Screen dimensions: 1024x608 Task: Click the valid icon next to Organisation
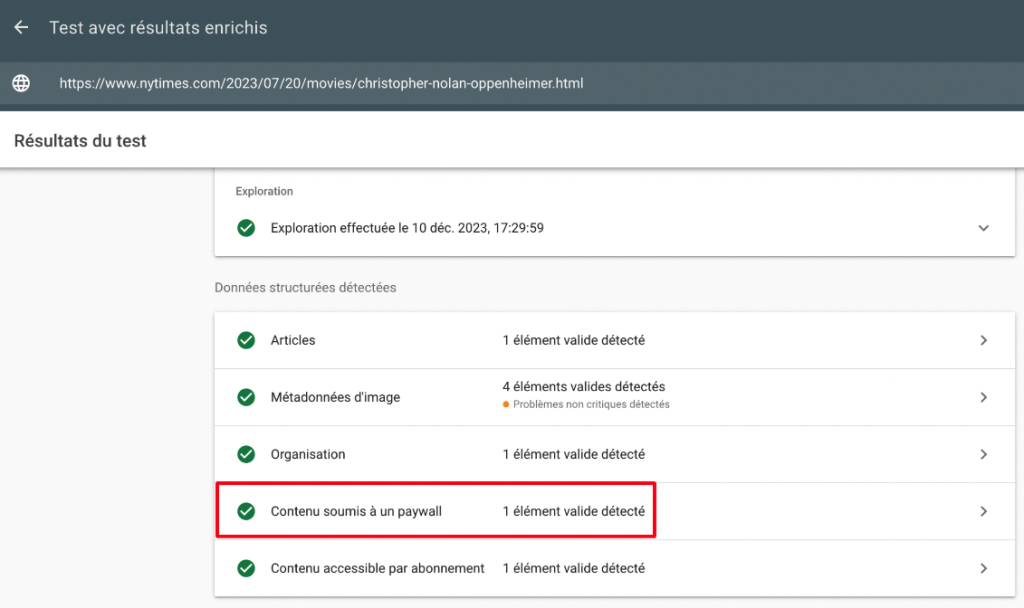[246, 454]
